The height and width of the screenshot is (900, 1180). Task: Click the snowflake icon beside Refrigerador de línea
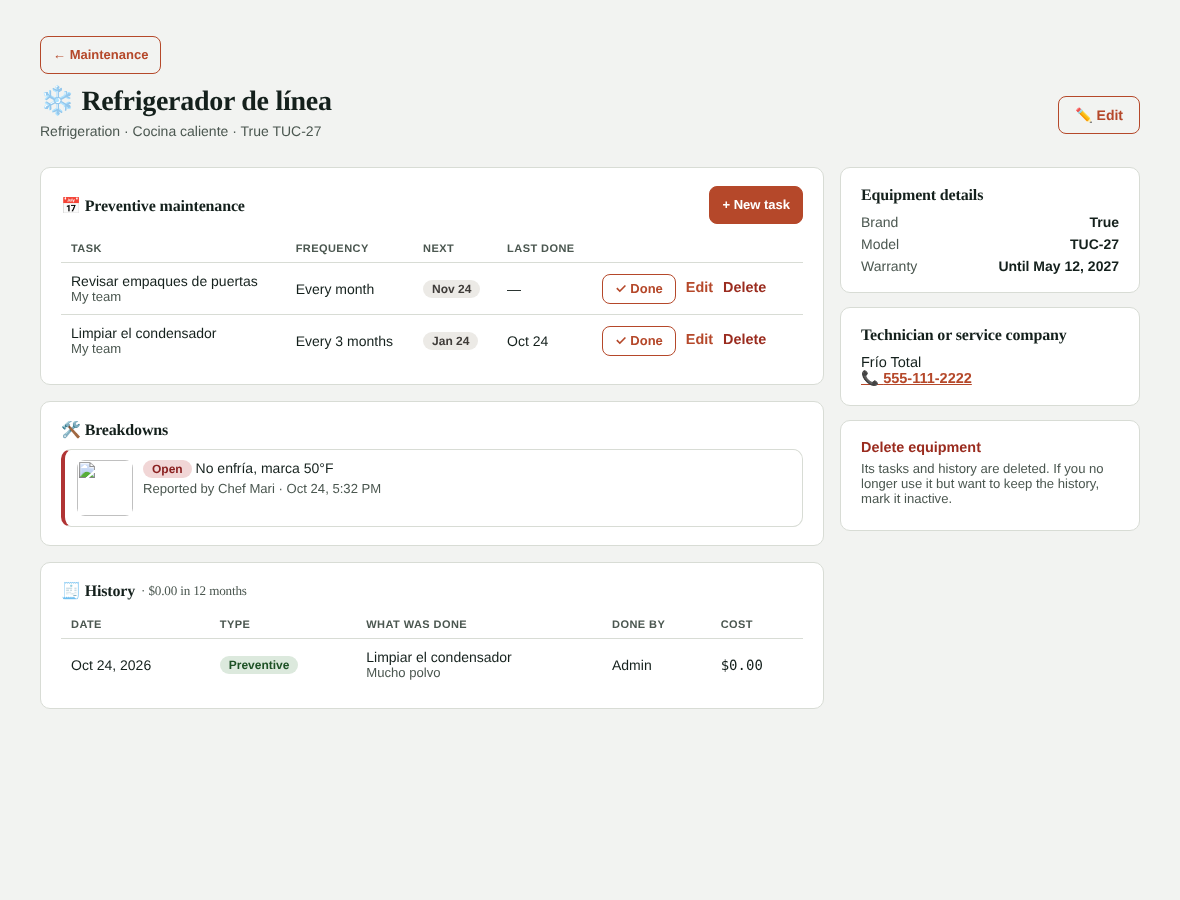(57, 101)
